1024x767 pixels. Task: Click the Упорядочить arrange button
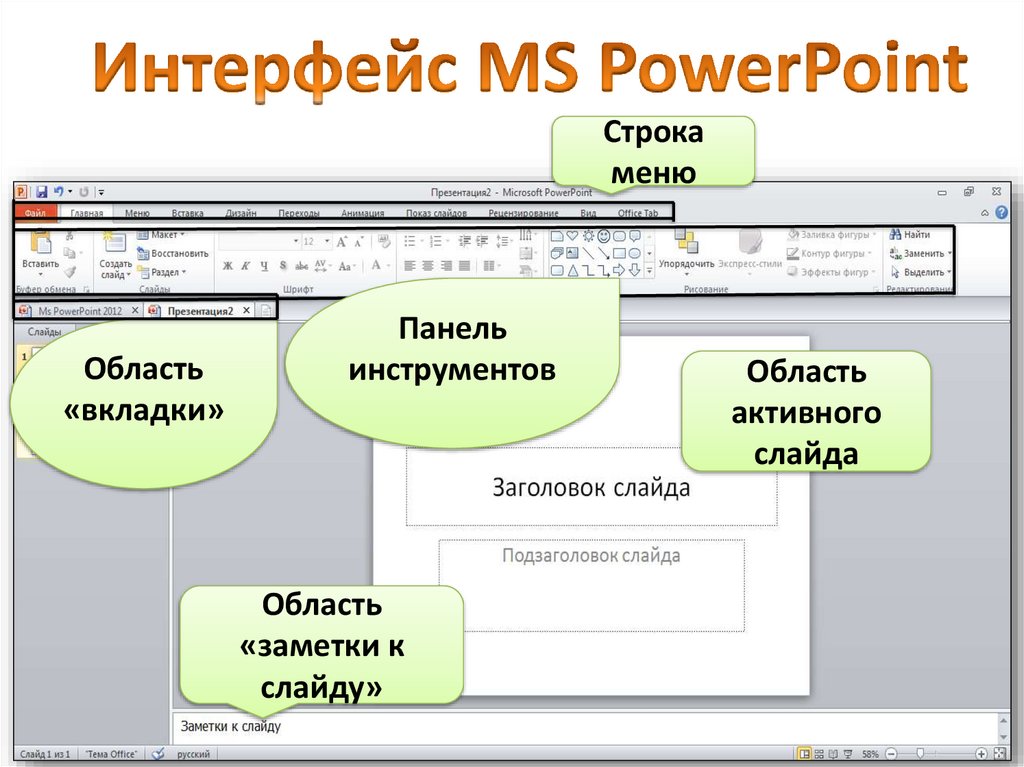(686, 252)
